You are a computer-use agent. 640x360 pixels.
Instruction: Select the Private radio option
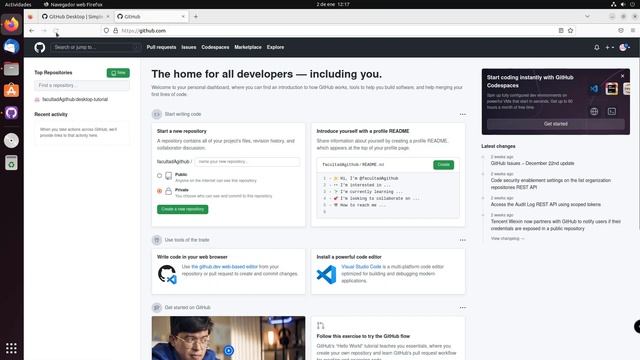[160, 191]
